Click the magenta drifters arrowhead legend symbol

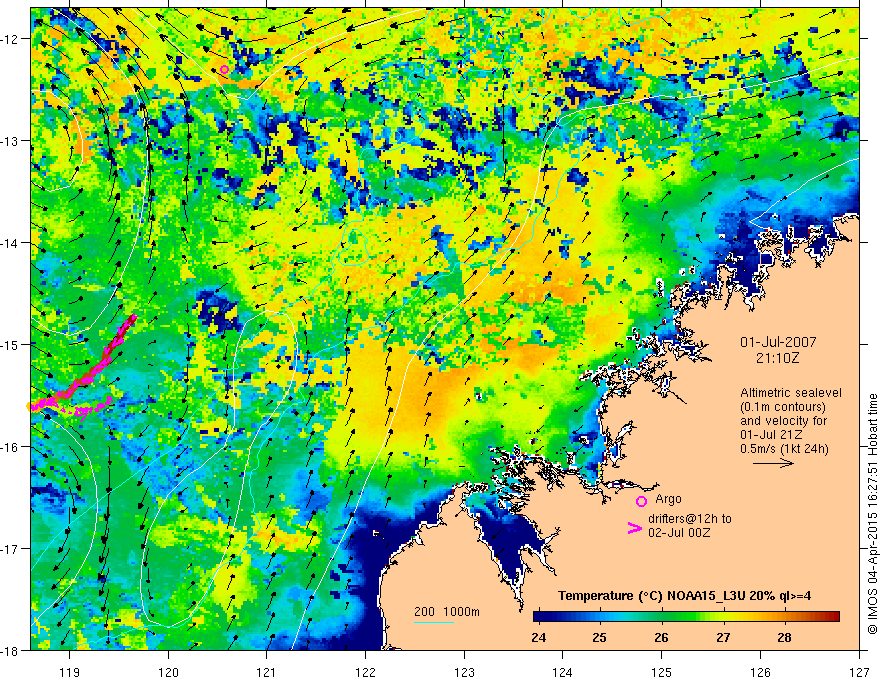tap(634, 528)
